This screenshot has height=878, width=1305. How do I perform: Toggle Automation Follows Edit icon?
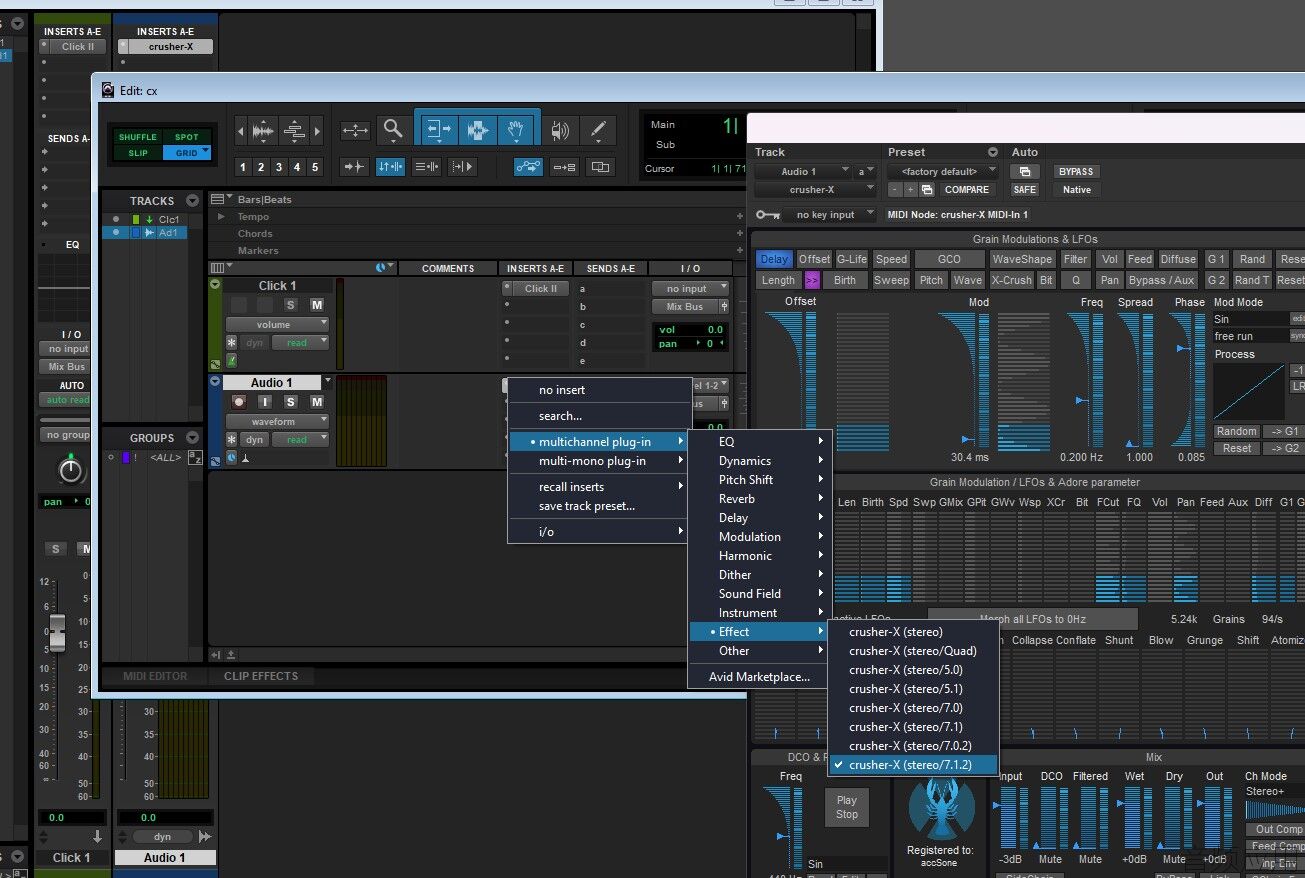point(528,167)
